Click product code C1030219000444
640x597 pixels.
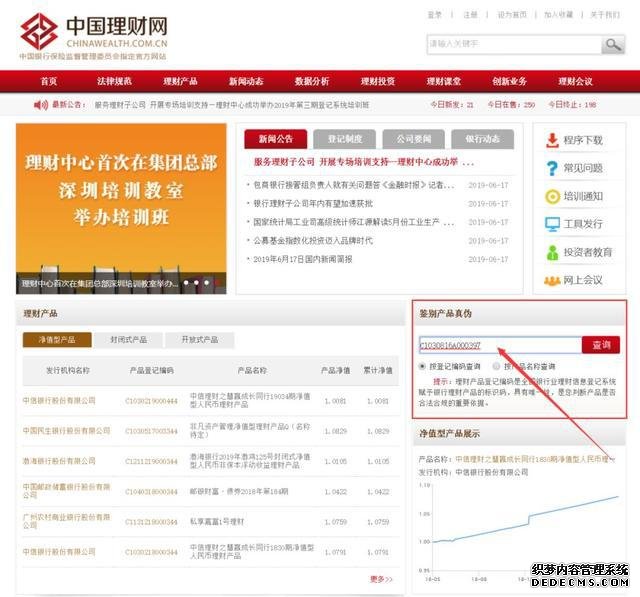pyautogui.click(x=151, y=401)
